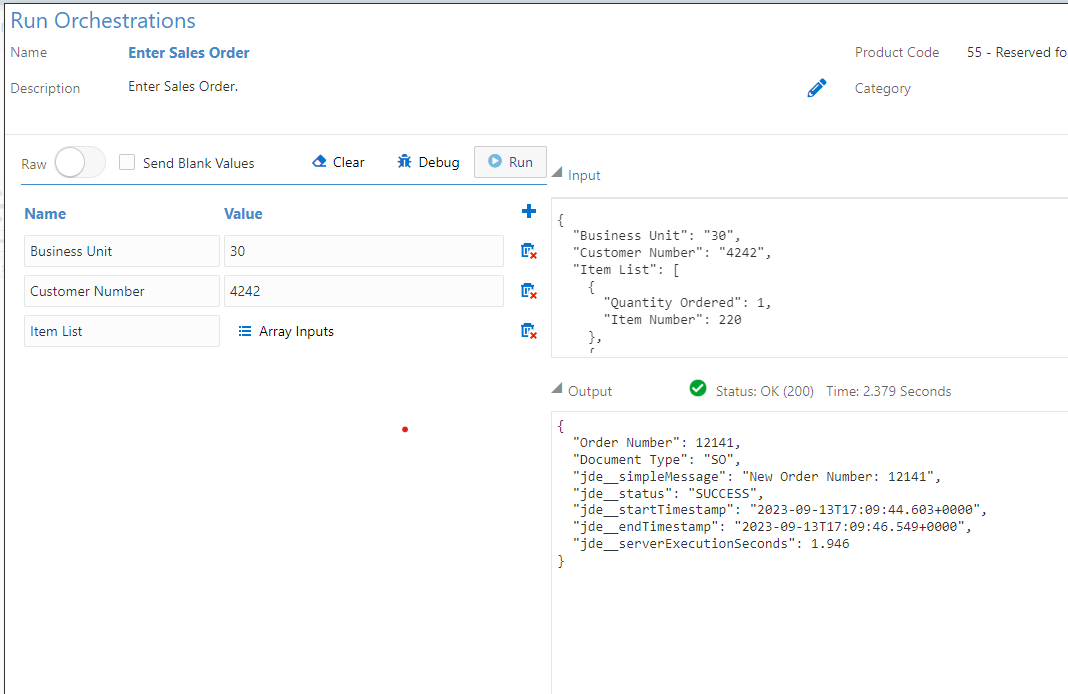The image size is (1068, 694).
Task: Remove the Item List input value
Action: [528, 330]
